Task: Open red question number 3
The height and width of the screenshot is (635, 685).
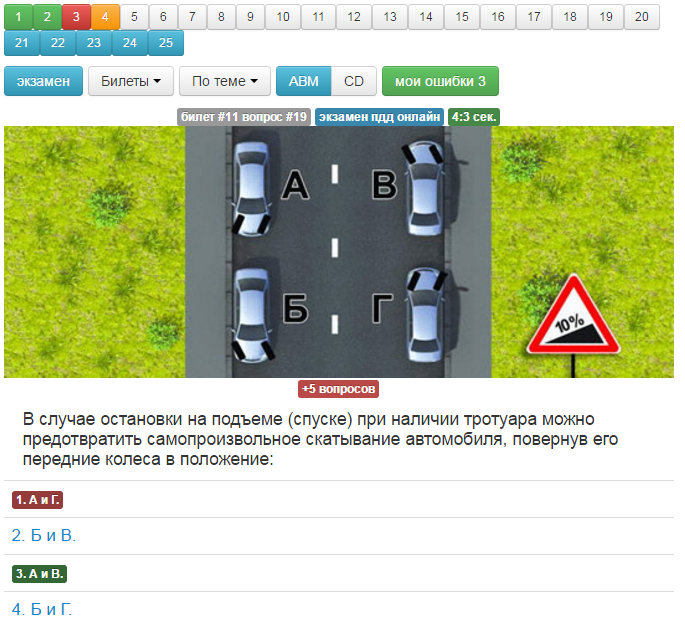Action: click(76, 17)
